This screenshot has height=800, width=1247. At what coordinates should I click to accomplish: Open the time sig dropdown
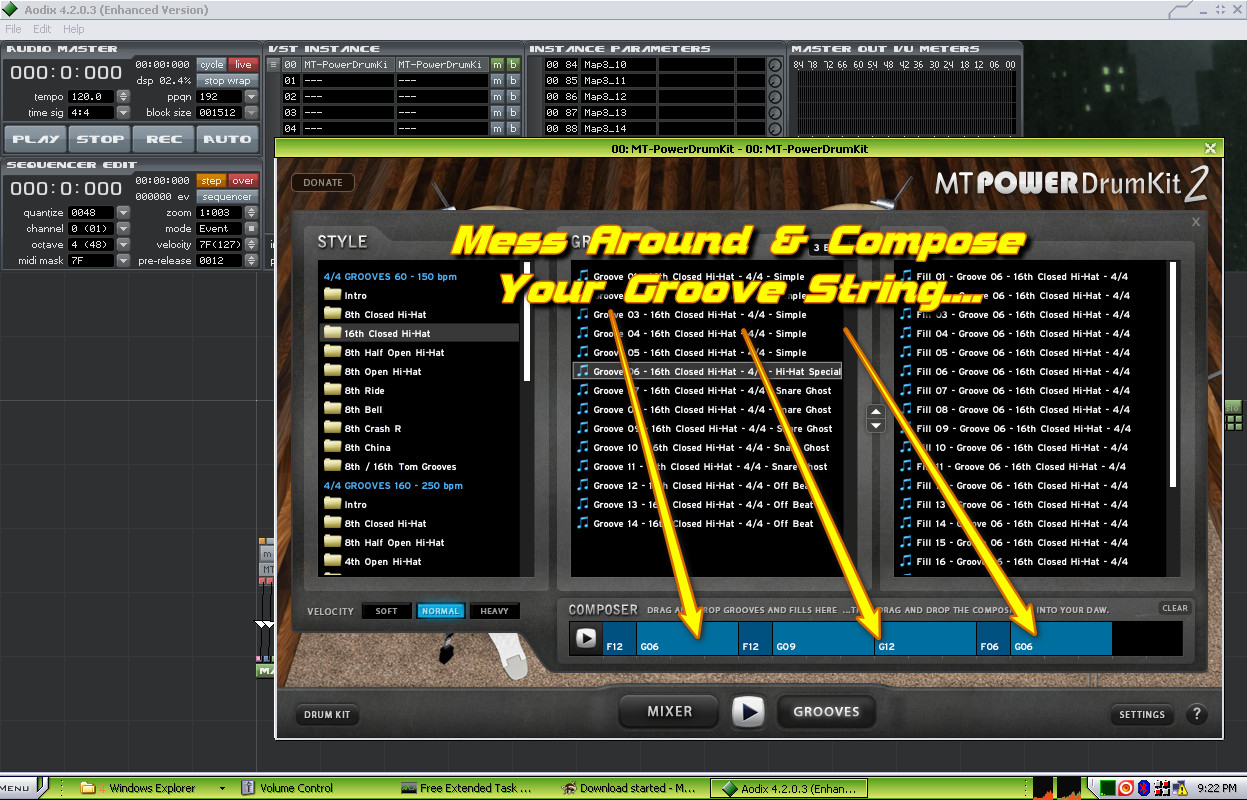pyautogui.click(x=123, y=113)
